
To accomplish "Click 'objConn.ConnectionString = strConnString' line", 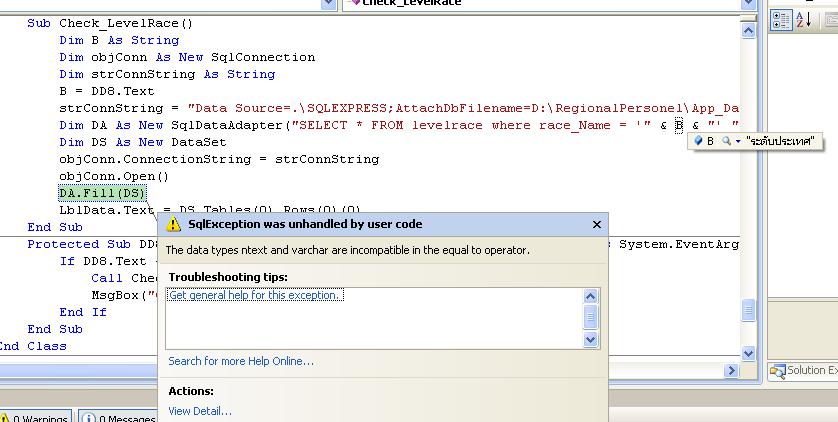I will coord(219,159).
